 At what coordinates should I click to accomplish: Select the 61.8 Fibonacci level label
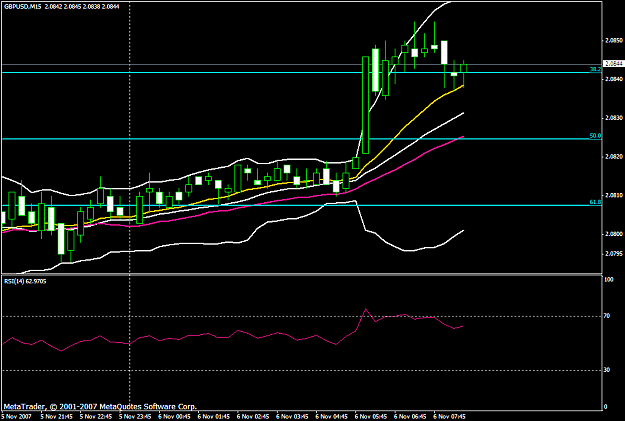(595, 203)
